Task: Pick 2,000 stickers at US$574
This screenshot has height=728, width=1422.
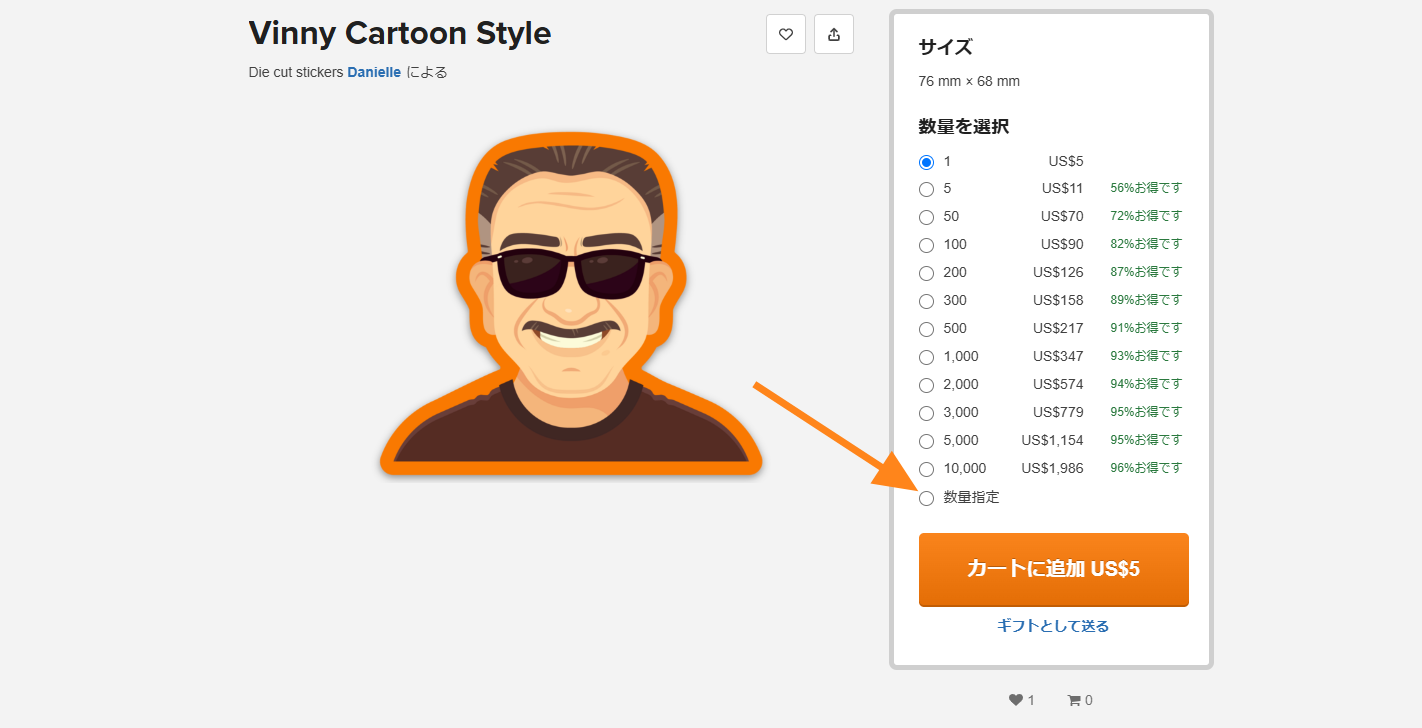Action: click(926, 385)
